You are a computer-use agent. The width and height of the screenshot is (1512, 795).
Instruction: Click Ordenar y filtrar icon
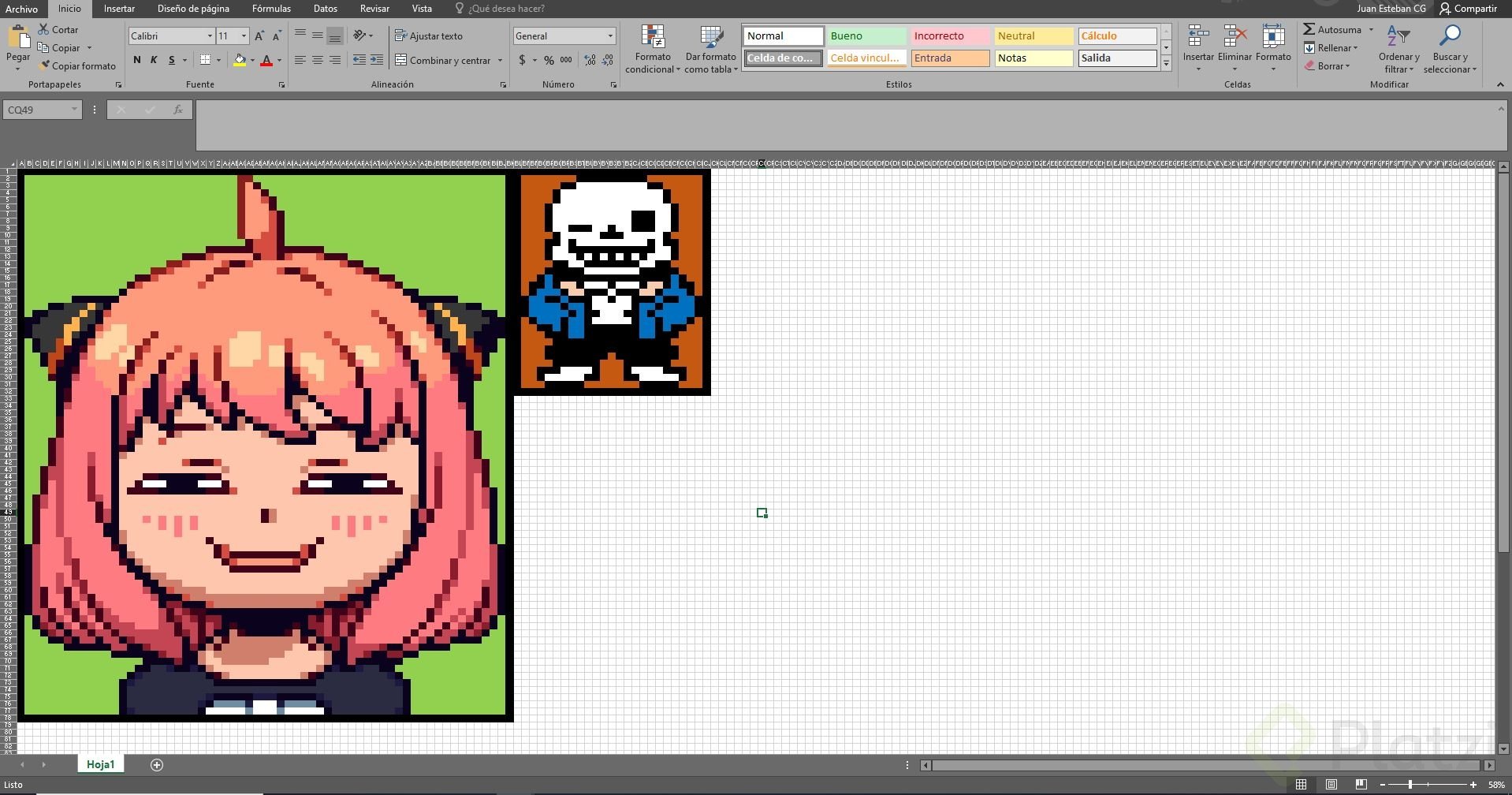pyautogui.click(x=1398, y=37)
